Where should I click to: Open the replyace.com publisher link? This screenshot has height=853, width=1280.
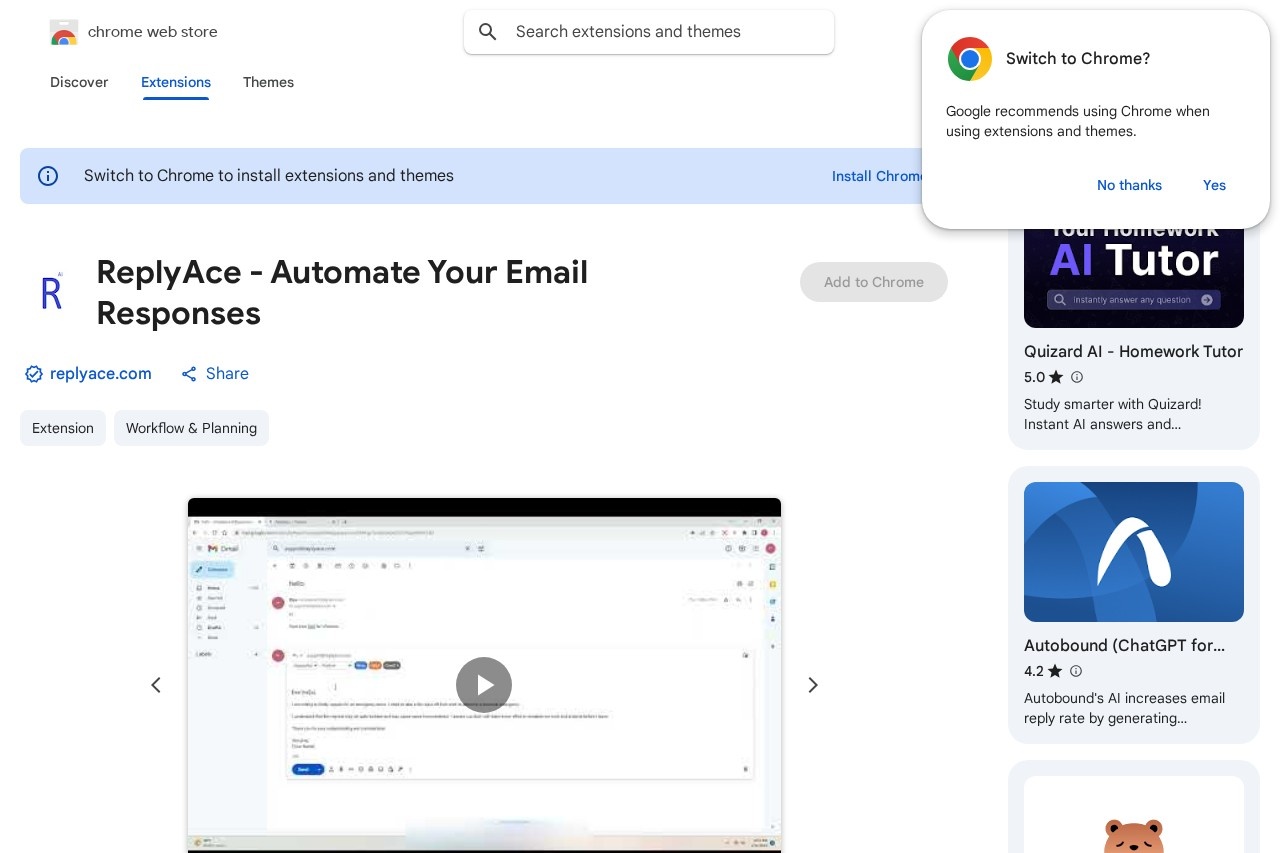(101, 374)
